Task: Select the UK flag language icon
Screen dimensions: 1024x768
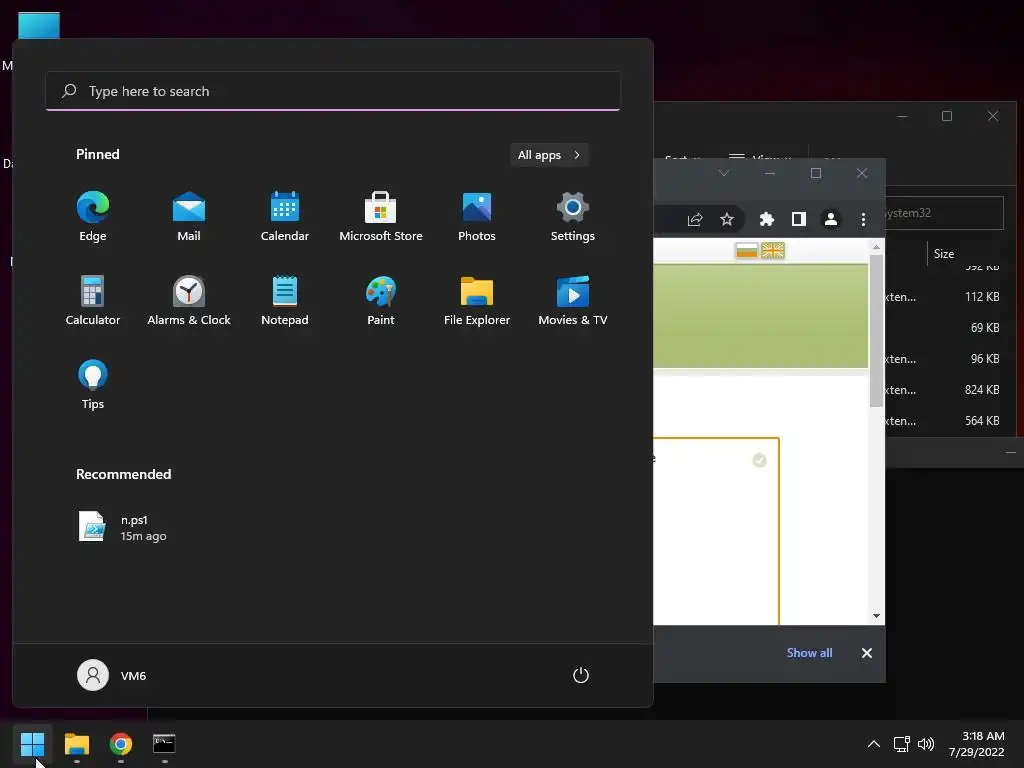Action: tap(773, 251)
